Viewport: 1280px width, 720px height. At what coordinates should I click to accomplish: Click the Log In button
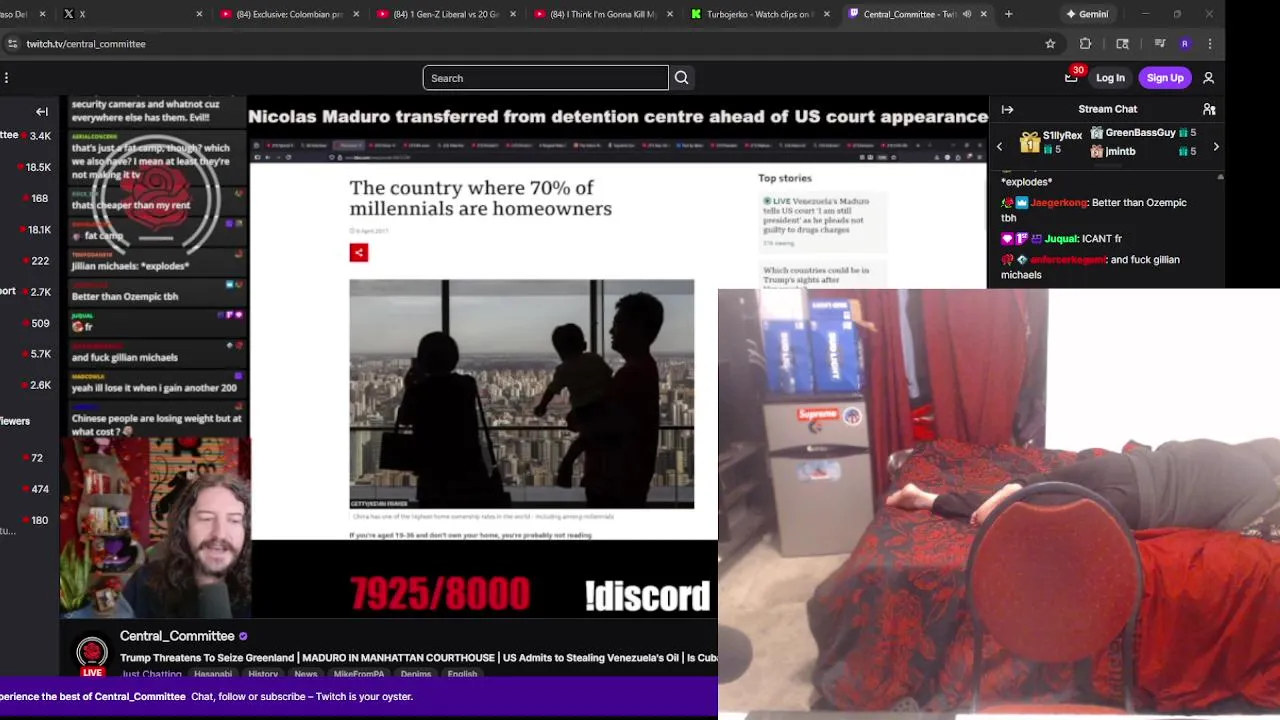(x=1110, y=78)
